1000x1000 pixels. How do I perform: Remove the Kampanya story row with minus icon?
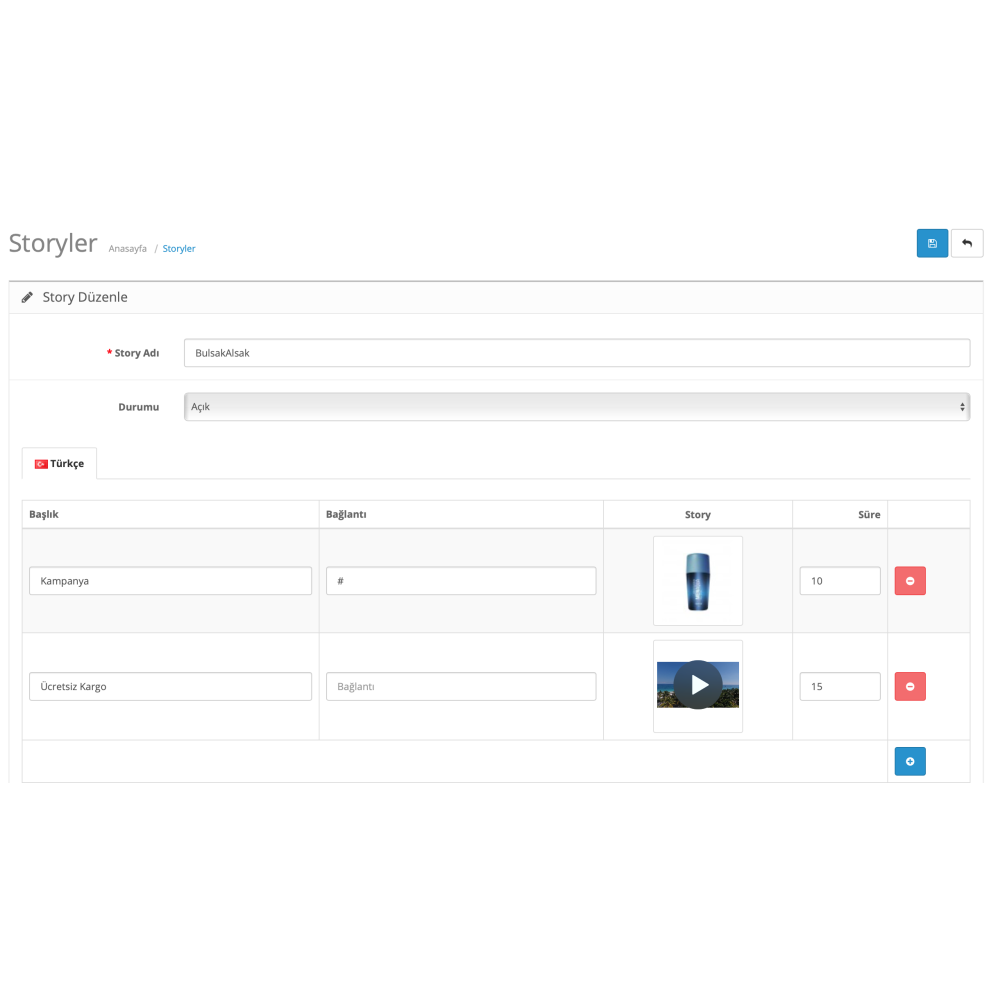point(910,580)
